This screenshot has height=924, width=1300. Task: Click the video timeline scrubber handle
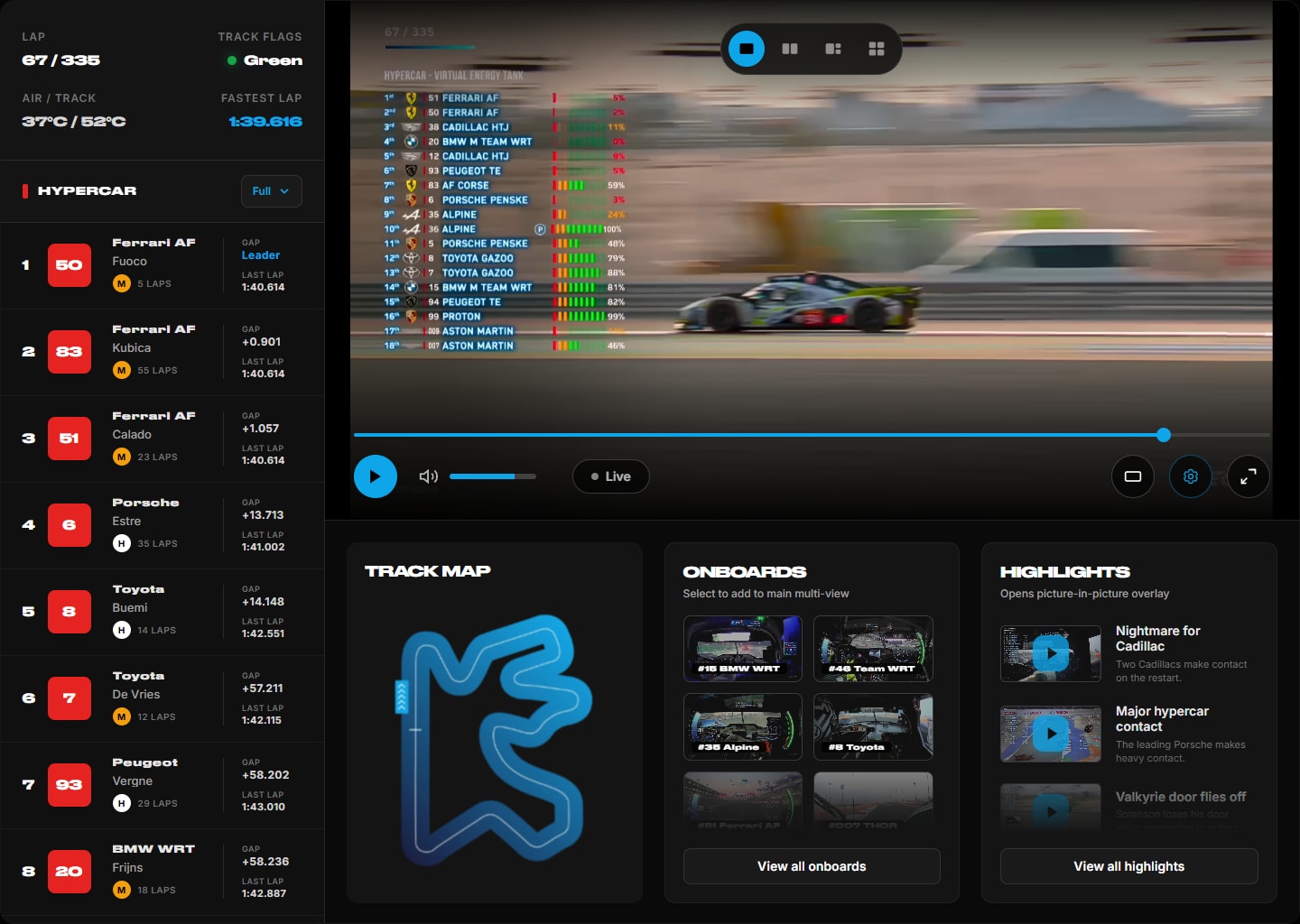(x=1164, y=435)
